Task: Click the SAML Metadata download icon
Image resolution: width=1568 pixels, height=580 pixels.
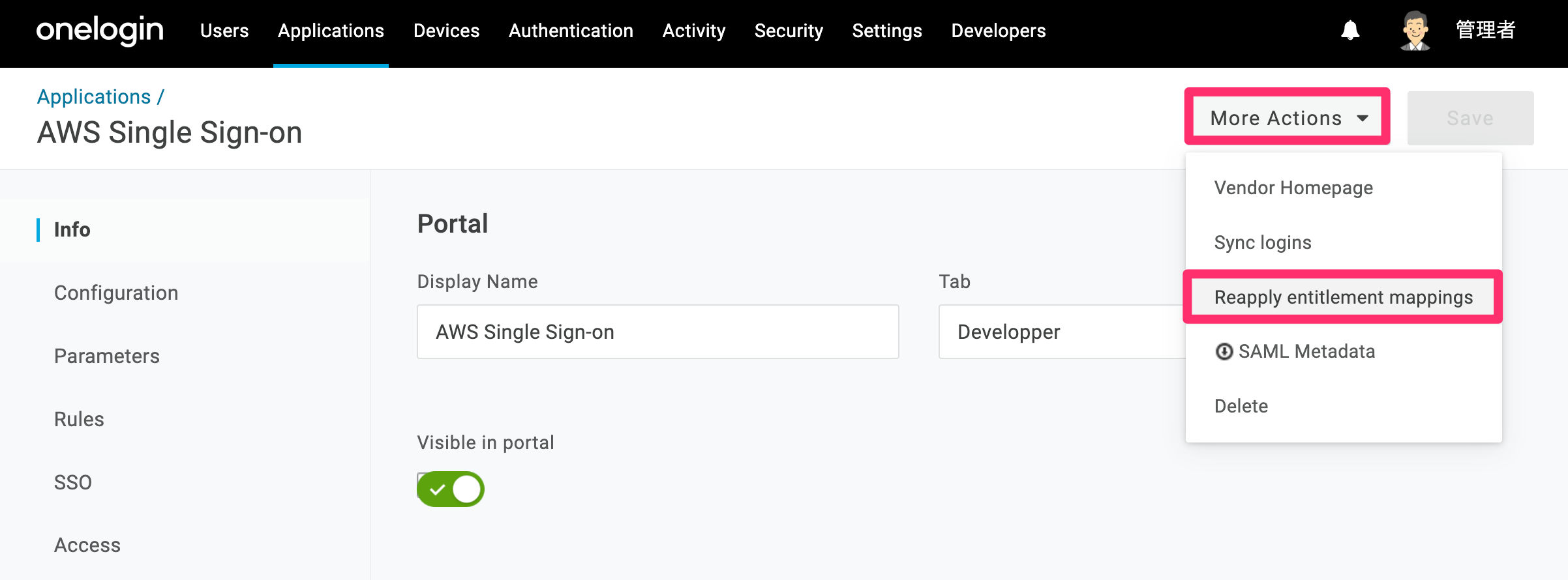Action: pos(1224,352)
